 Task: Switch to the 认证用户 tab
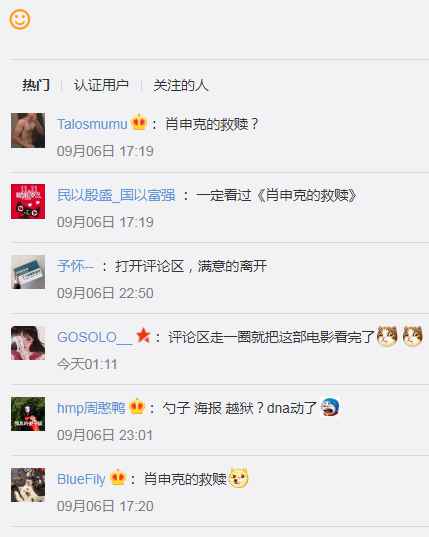(x=101, y=85)
